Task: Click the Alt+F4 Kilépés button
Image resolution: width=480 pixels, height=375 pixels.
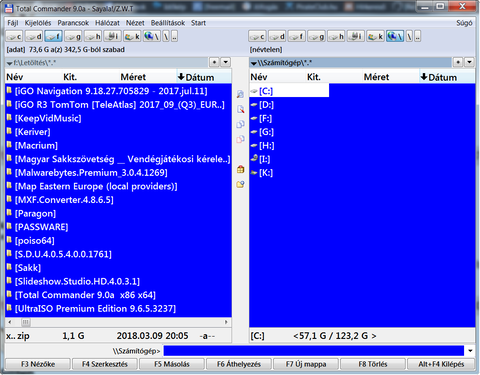Action: coord(441,364)
